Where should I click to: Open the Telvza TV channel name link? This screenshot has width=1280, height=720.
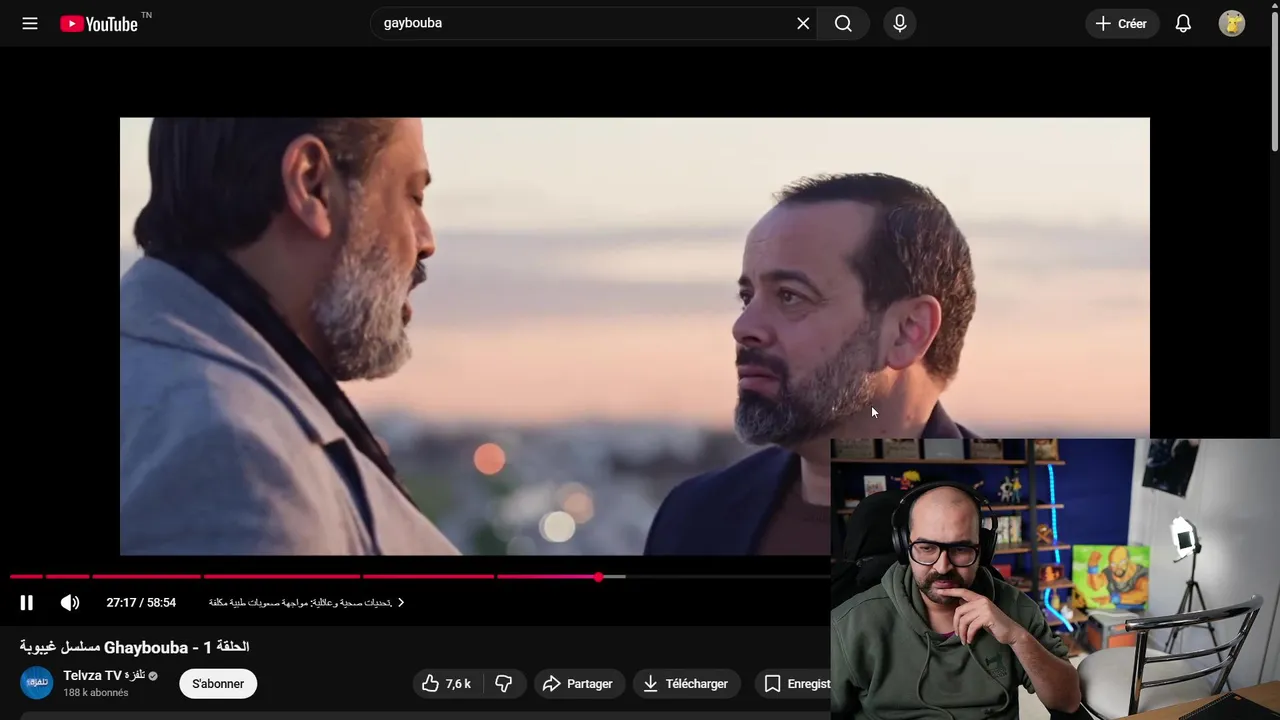click(x=104, y=675)
